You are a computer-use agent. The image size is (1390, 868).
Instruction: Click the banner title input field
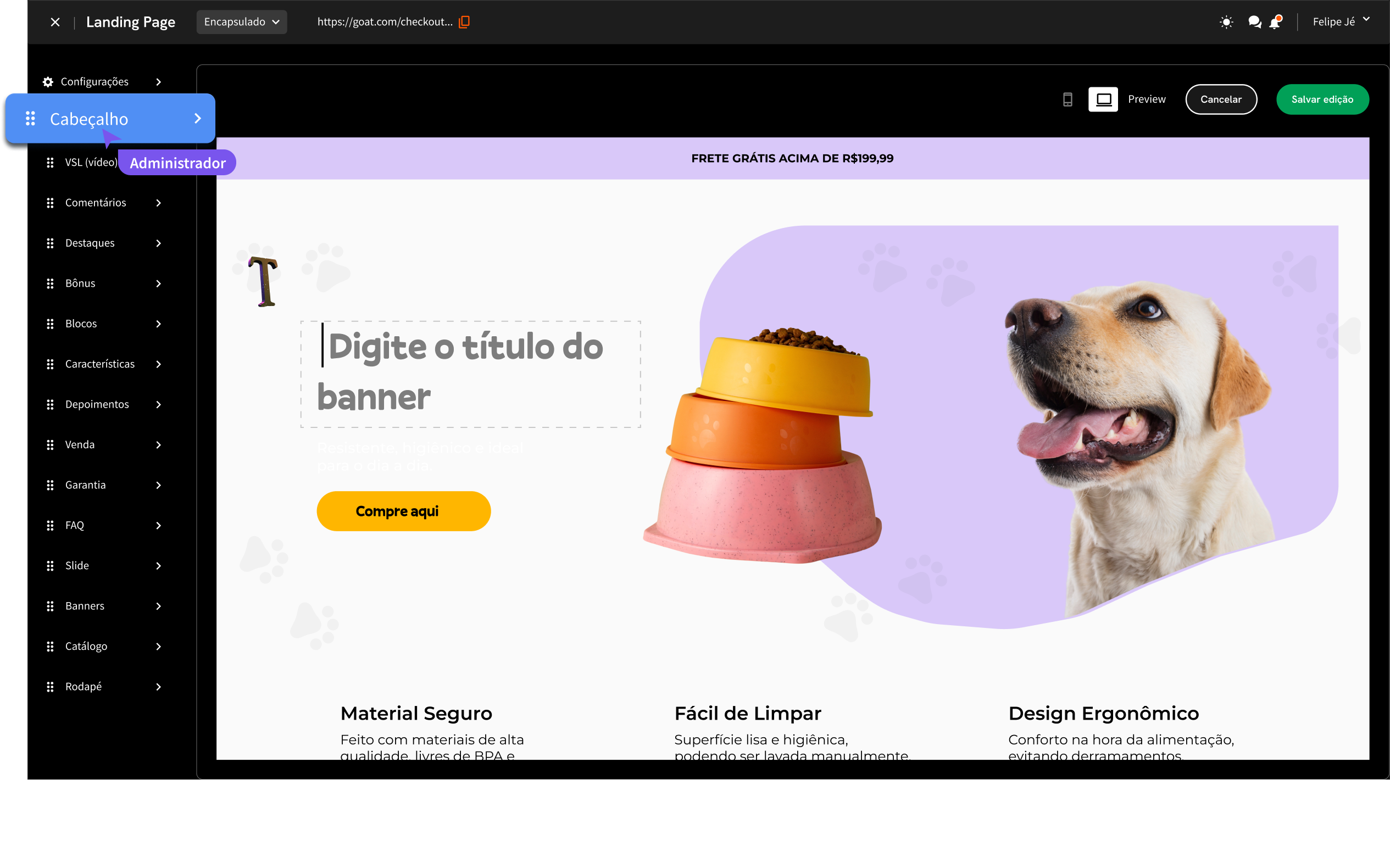470,374
